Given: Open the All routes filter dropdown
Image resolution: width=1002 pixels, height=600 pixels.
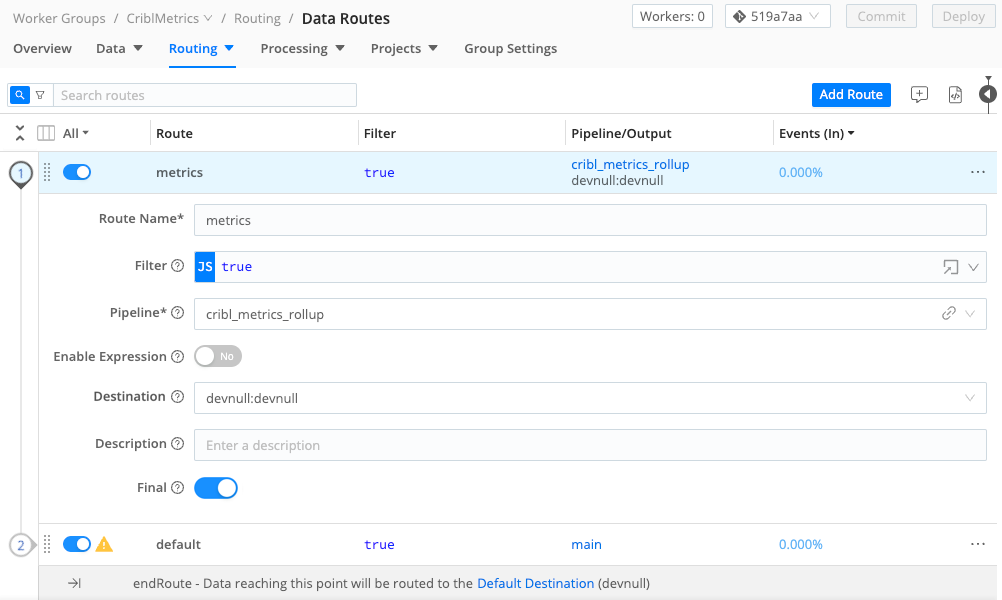Looking at the screenshot, I should tap(72, 132).
